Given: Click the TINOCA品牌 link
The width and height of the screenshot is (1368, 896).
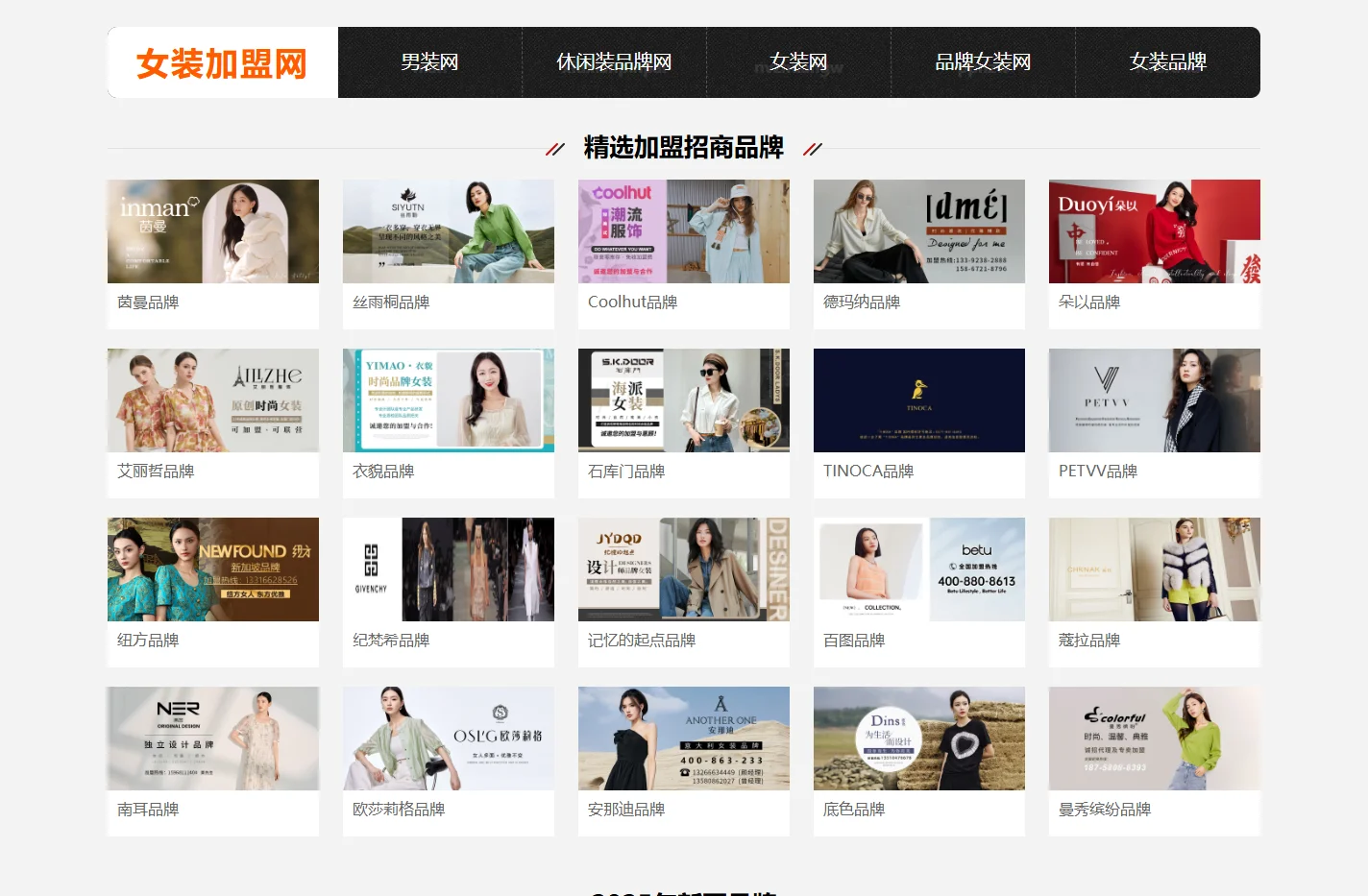Looking at the screenshot, I should pyautogui.click(x=868, y=472).
